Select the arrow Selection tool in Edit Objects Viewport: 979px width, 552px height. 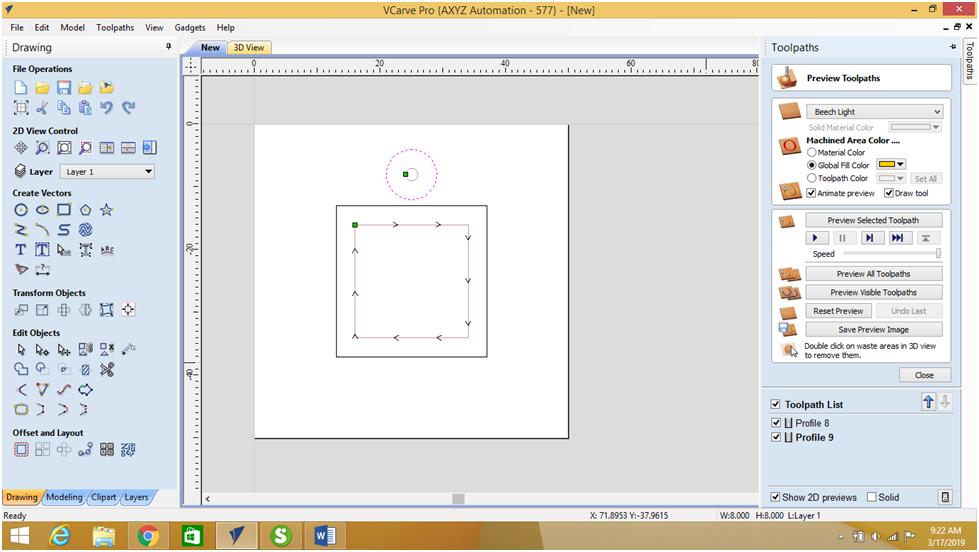click(21, 350)
